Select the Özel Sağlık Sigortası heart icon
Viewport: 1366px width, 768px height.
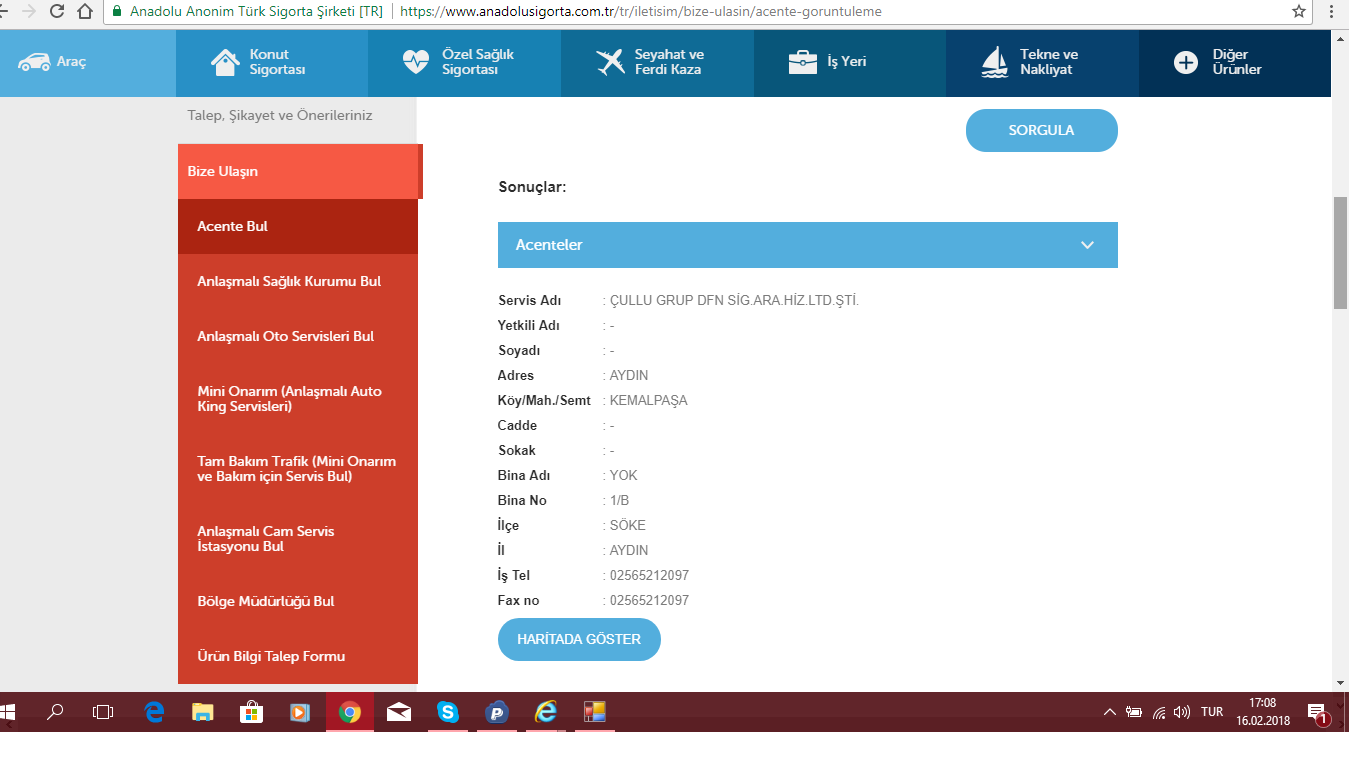coord(416,62)
